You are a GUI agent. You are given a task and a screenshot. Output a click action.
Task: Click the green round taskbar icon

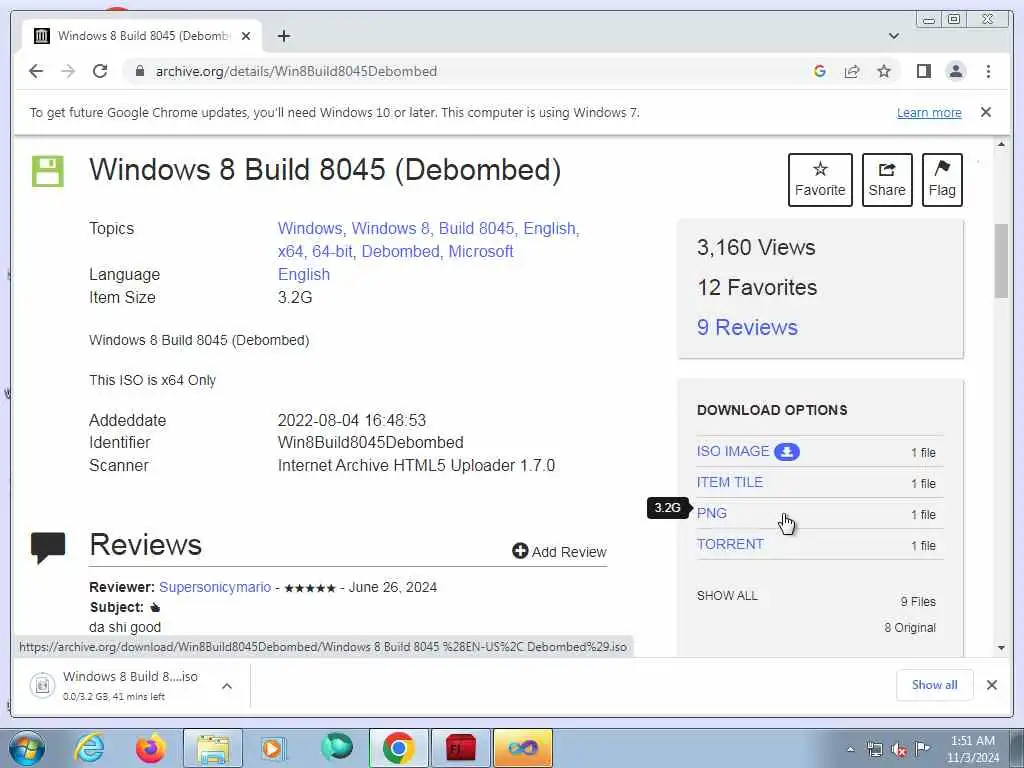(336, 747)
